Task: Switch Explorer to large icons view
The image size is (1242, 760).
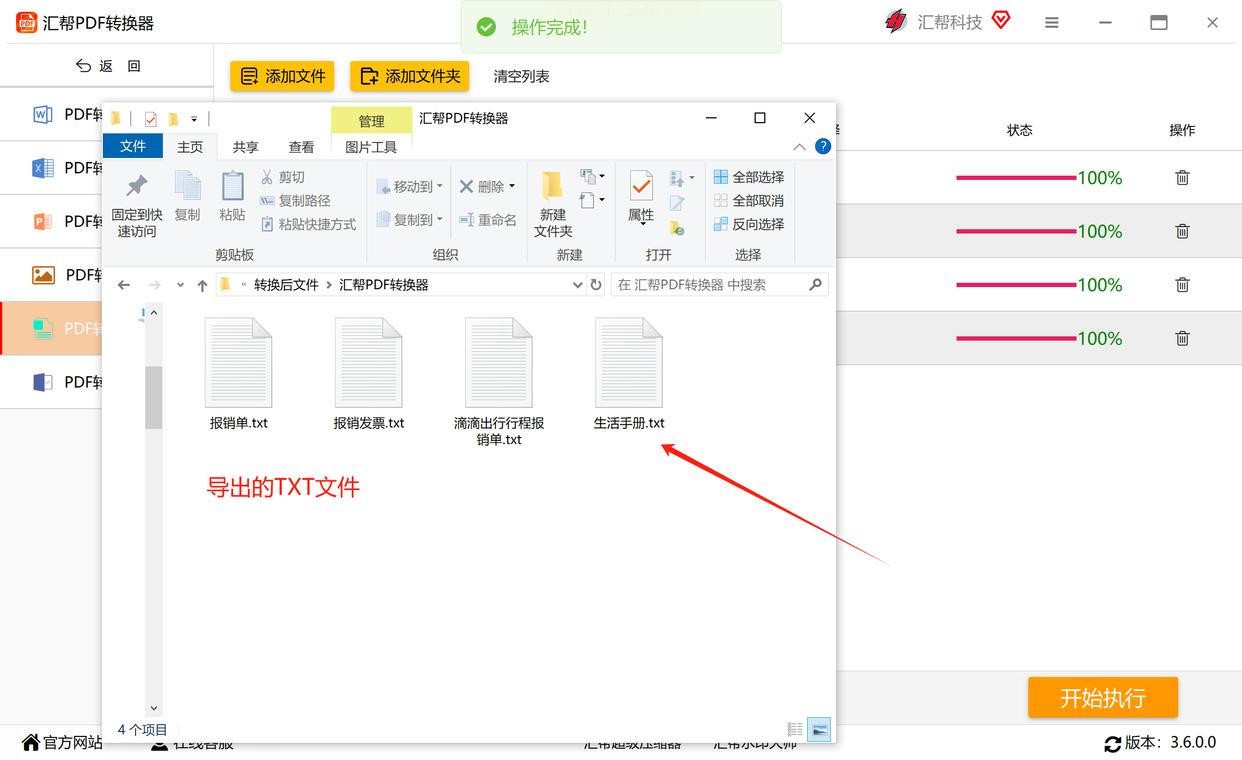Action: pos(819,730)
